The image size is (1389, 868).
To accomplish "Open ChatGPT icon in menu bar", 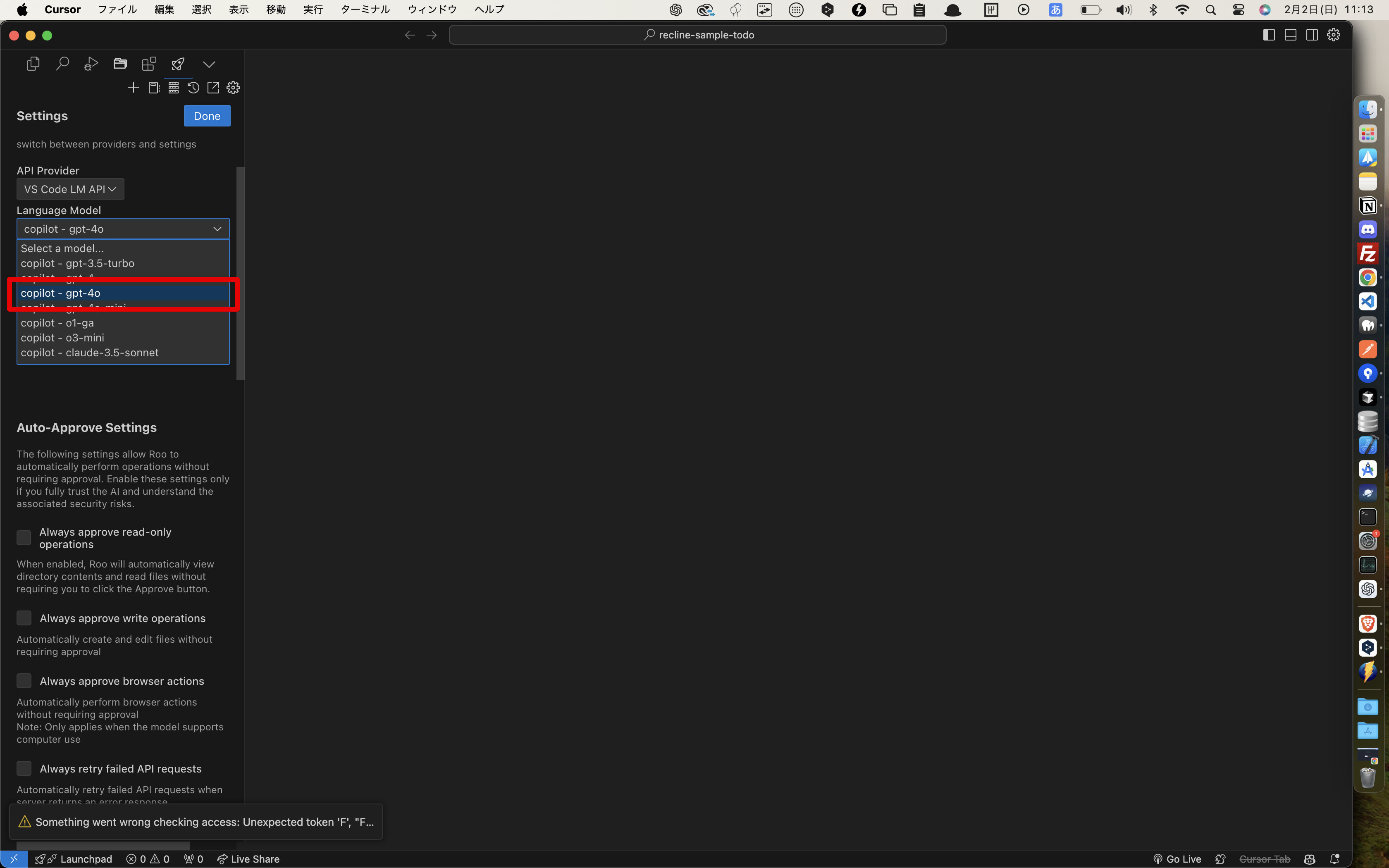I will click(x=675, y=10).
